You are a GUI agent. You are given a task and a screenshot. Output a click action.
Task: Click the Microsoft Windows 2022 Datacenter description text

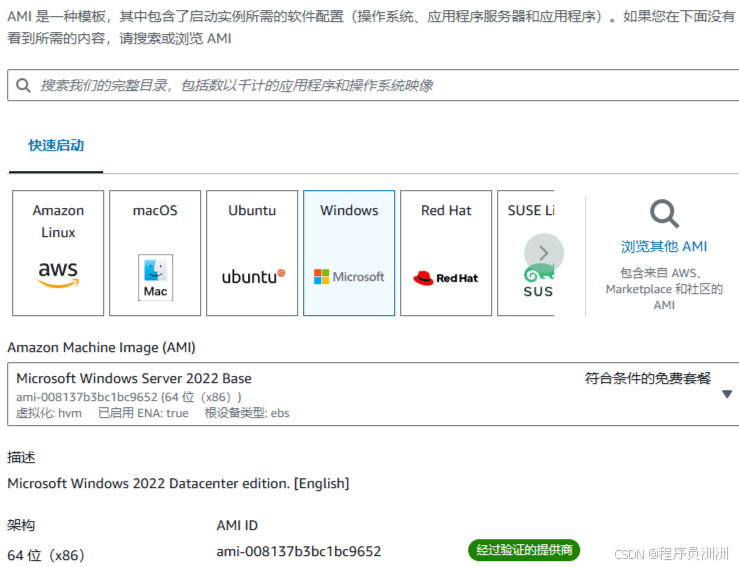[x=178, y=484]
